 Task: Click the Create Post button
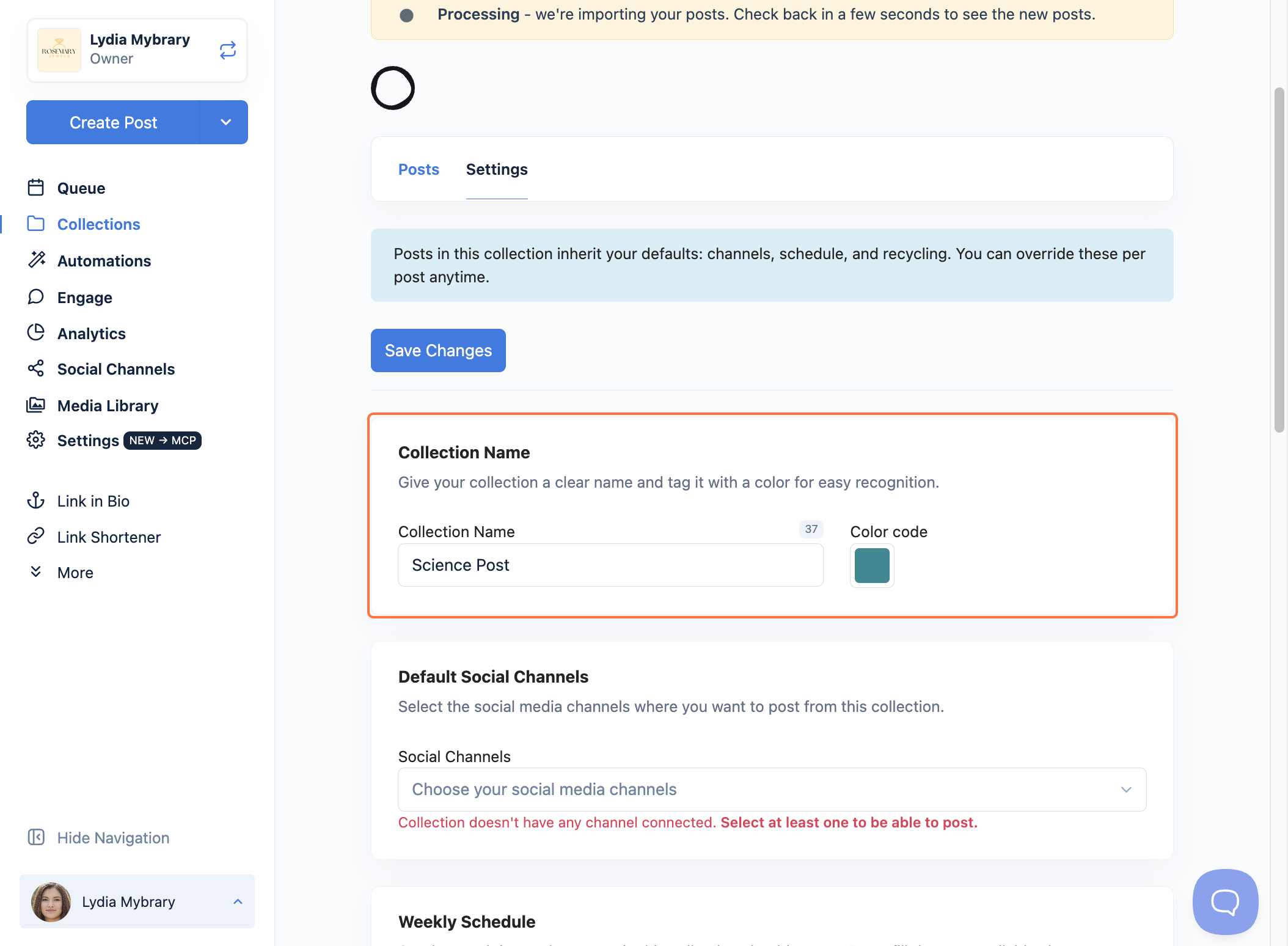pyautogui.click(x=113, y=122)
